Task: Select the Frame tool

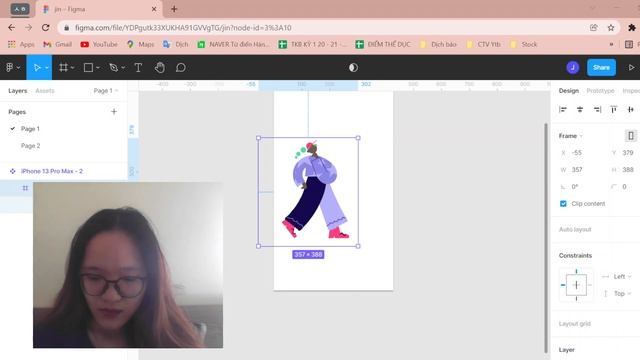Action: (x=63, y=67)
